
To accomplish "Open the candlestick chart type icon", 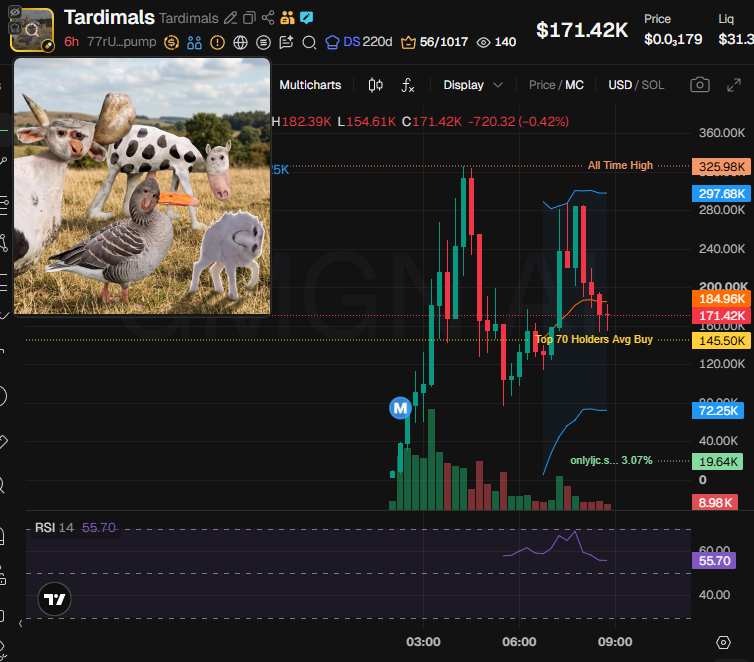I will 376,85.
